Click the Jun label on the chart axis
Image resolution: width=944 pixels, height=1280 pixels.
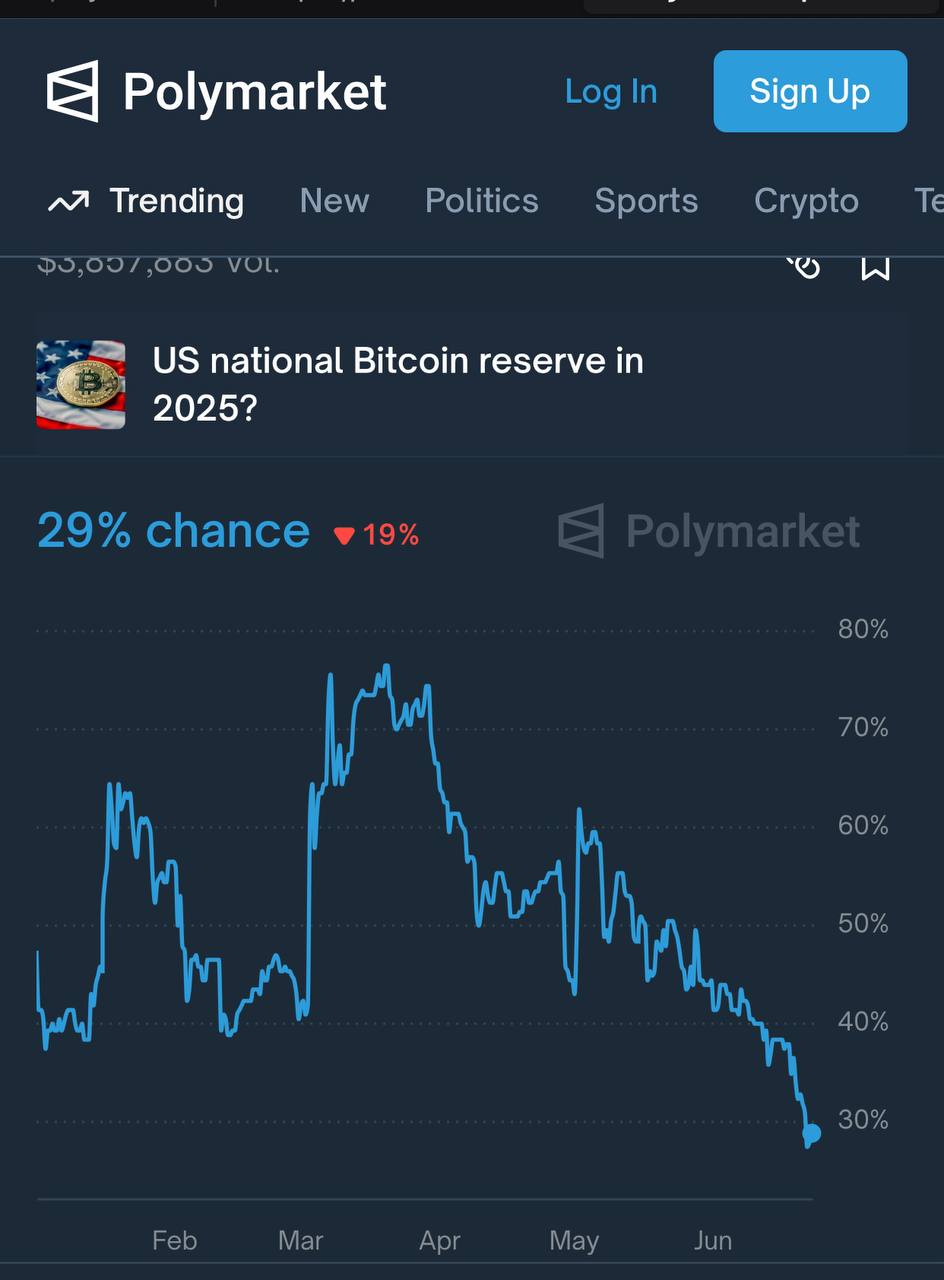pyautogui.click(x=713, y=1240)
